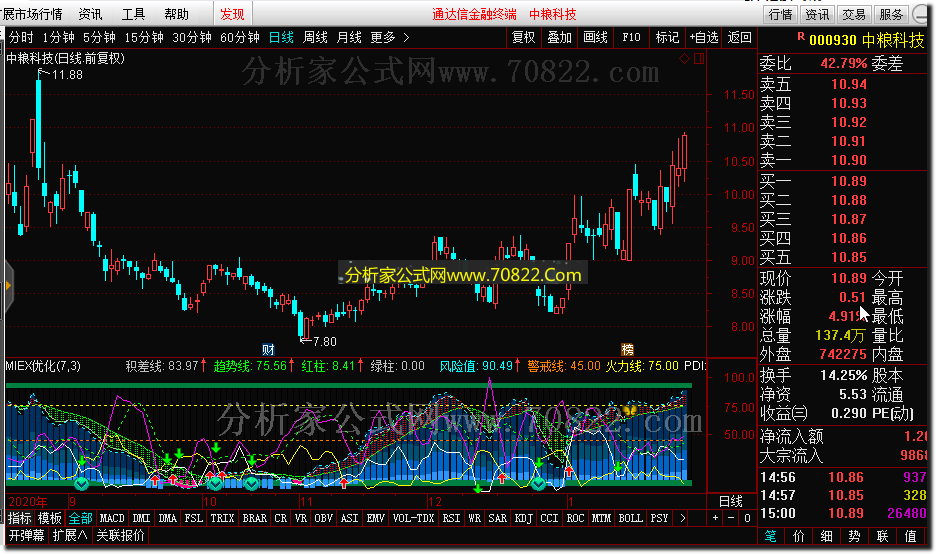
Task: Select the BRAR indicator
Action: [255, 518]
